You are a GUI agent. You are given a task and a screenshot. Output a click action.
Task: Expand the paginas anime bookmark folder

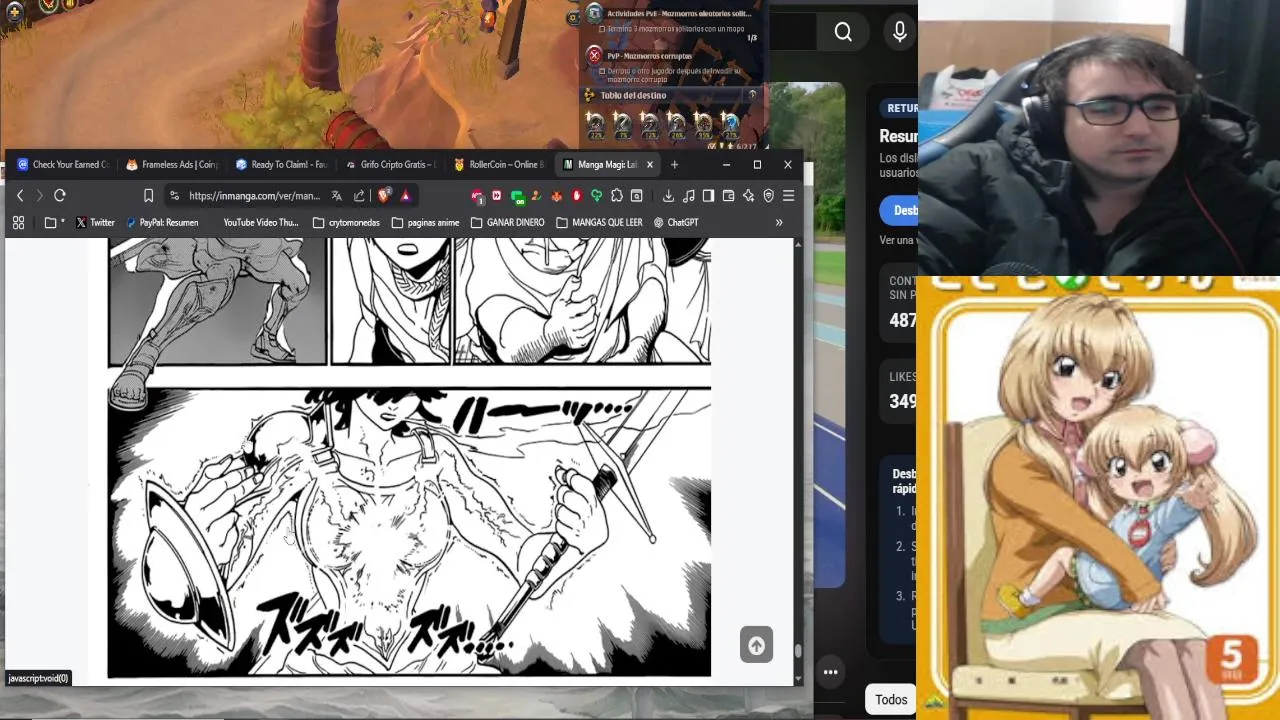[426, 223]
